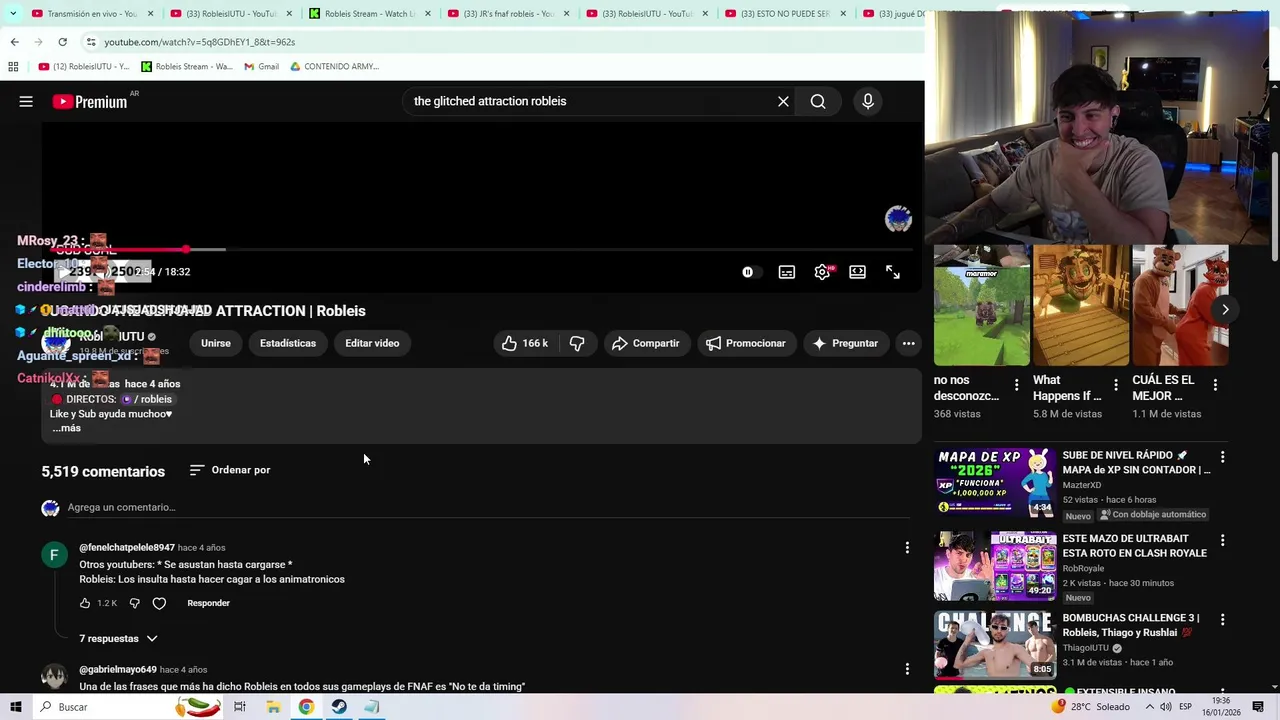Screen dimensions: 1280x720
Task: Enter fullscreen mode on the video
Action: coord(893,272)
